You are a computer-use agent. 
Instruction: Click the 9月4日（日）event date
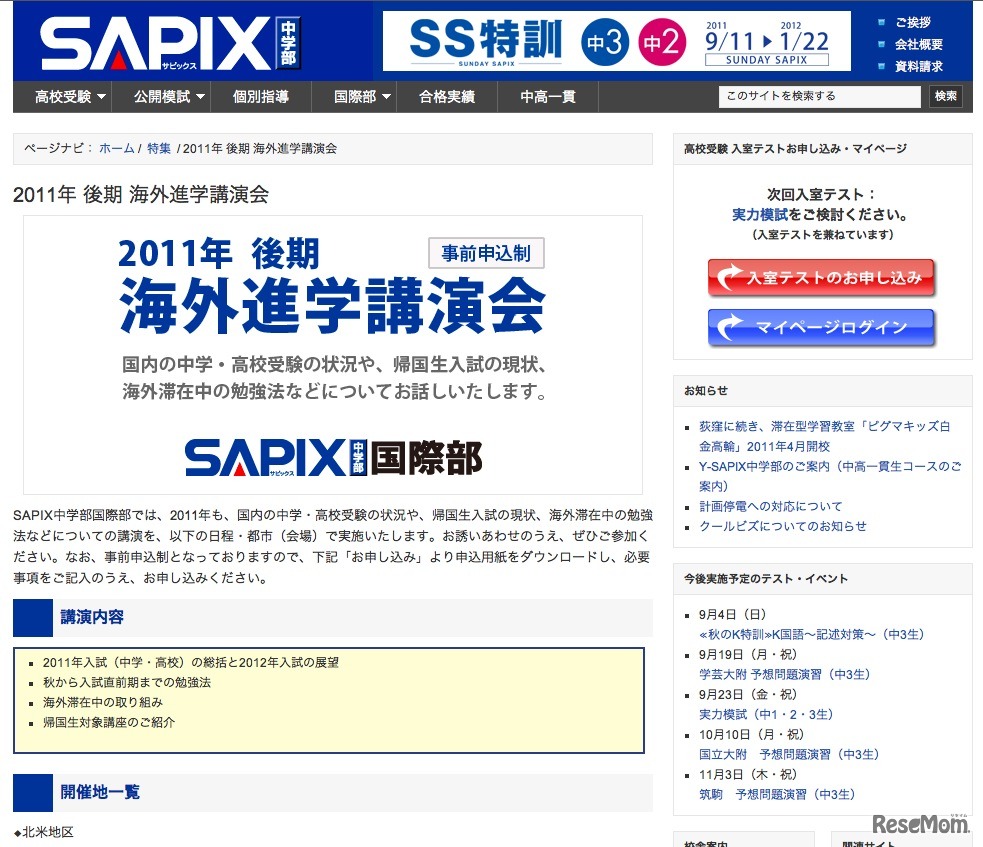click(x=732, y=614)
